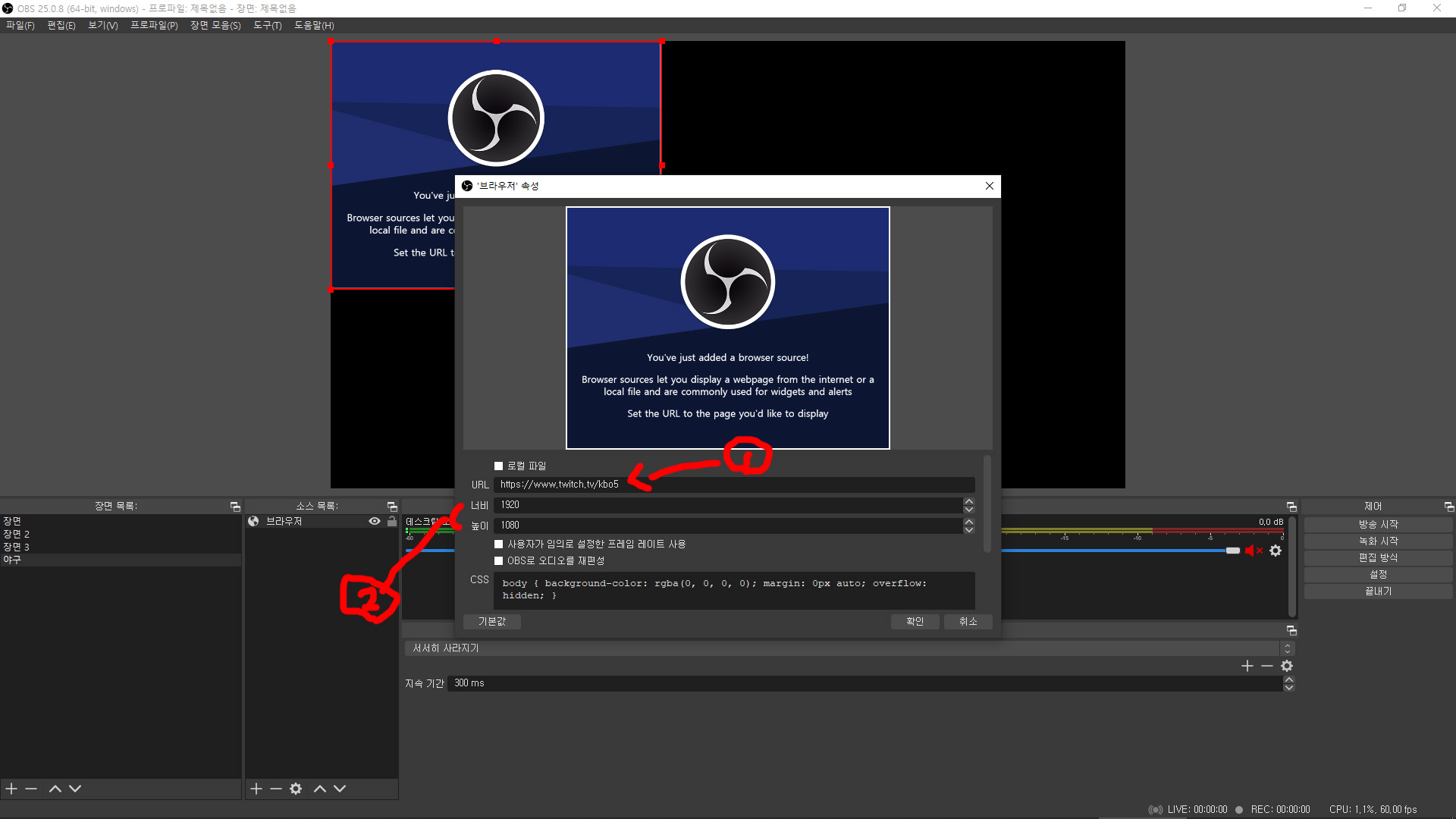Enable the 로컬 파일 checkbox
Viewport: 1456px width, 819px height.
pos(499,466)
